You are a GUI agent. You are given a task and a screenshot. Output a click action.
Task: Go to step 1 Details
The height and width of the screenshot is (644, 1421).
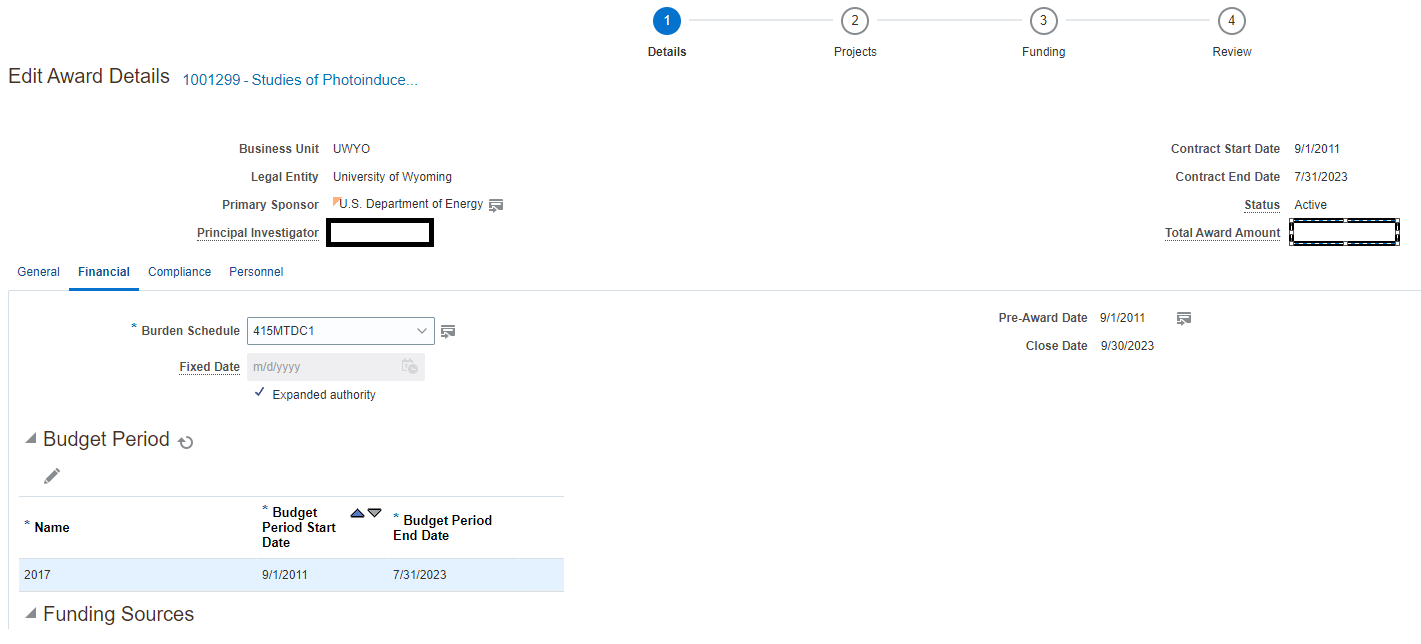click(x=667, y=21)
